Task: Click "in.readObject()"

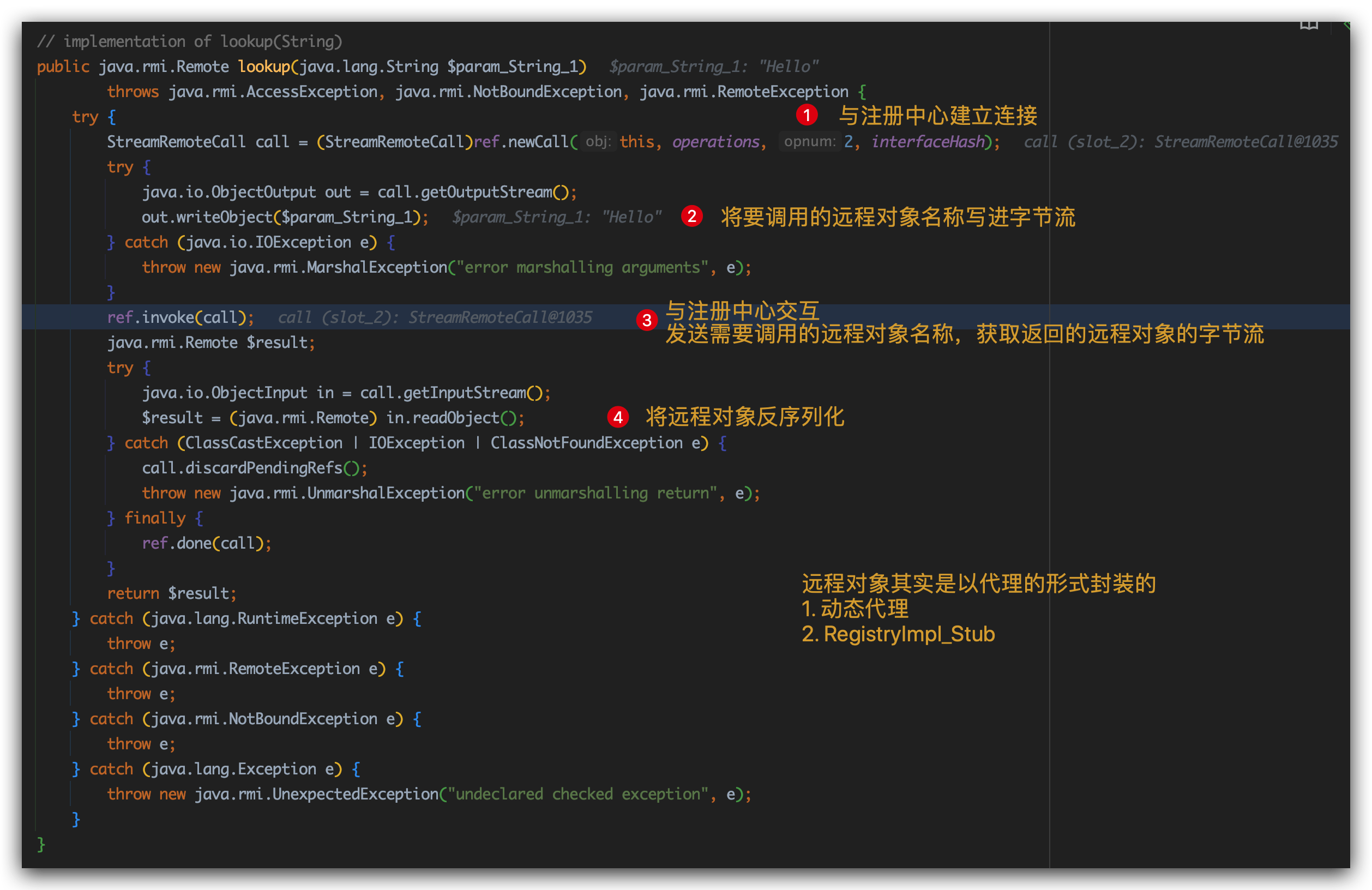Action: 451,418
